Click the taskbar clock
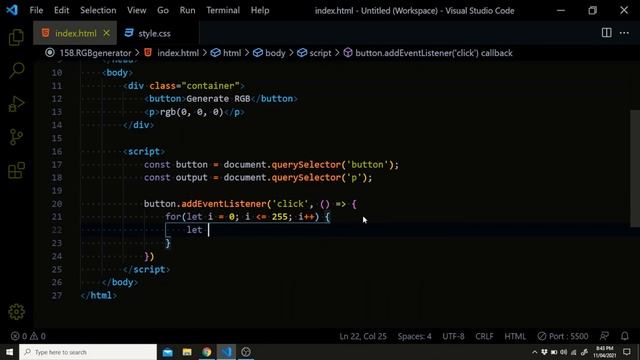 604,352
